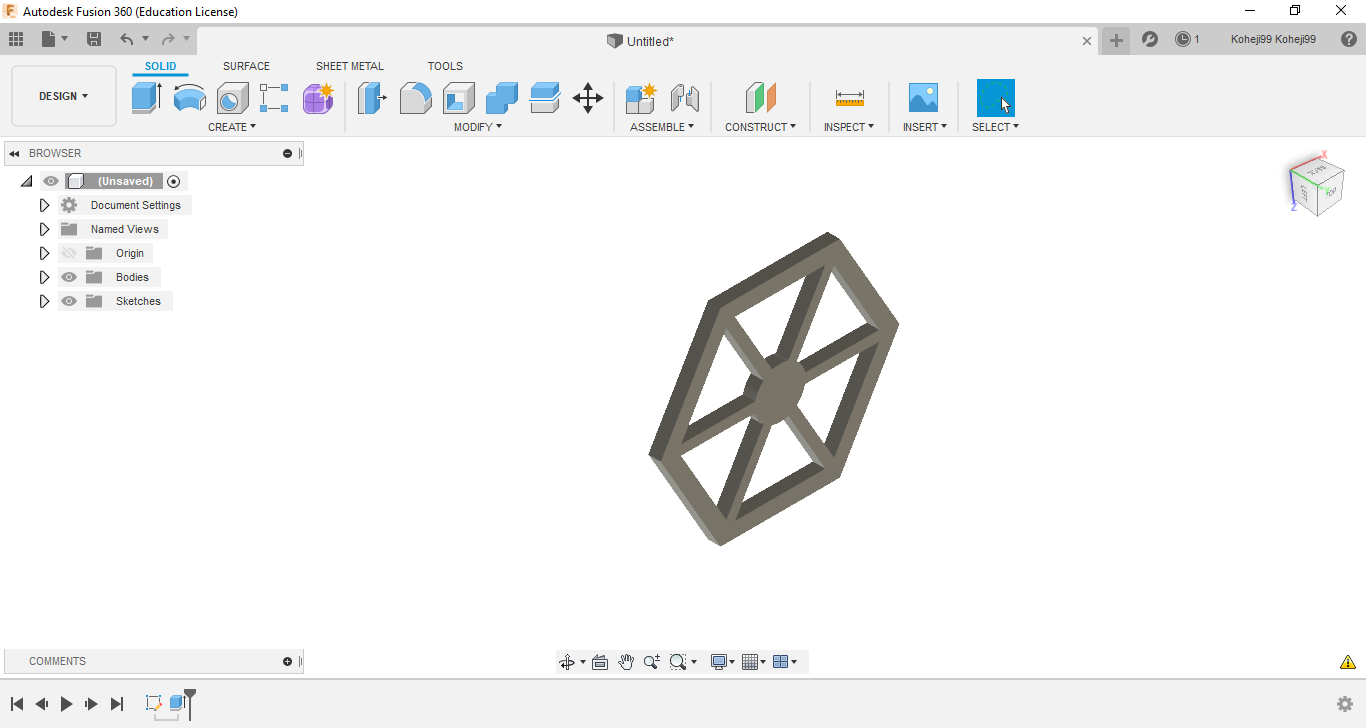
Task: Click the New Component icon
Action: click(x=640, y=98)
